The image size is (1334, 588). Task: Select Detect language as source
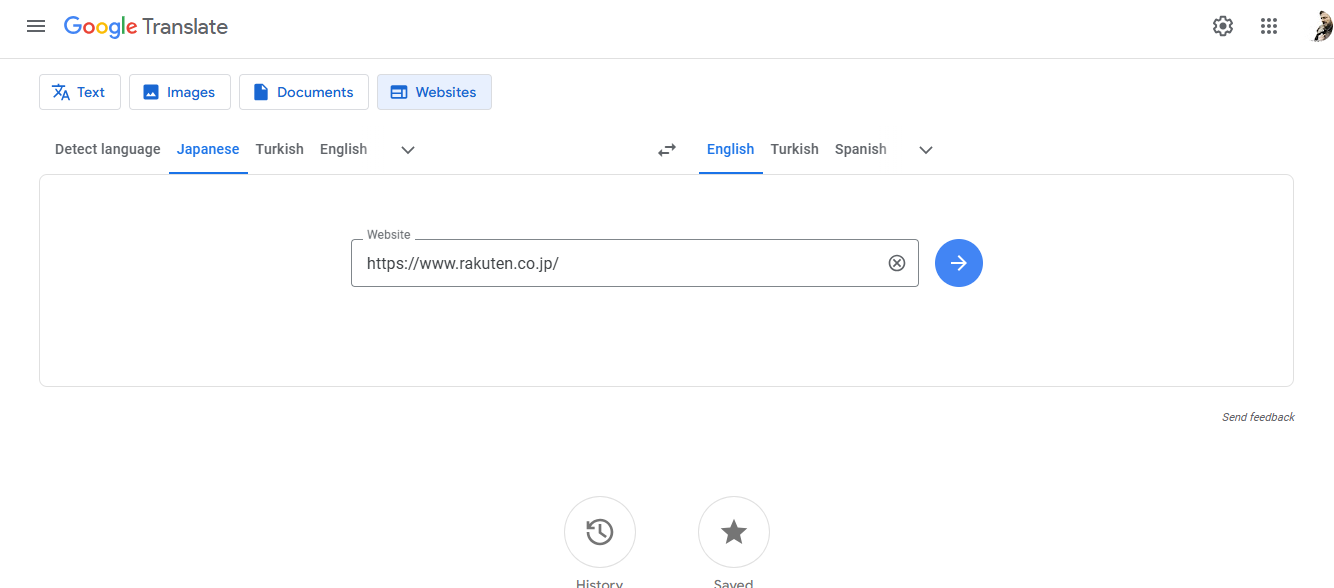point(107,149)
